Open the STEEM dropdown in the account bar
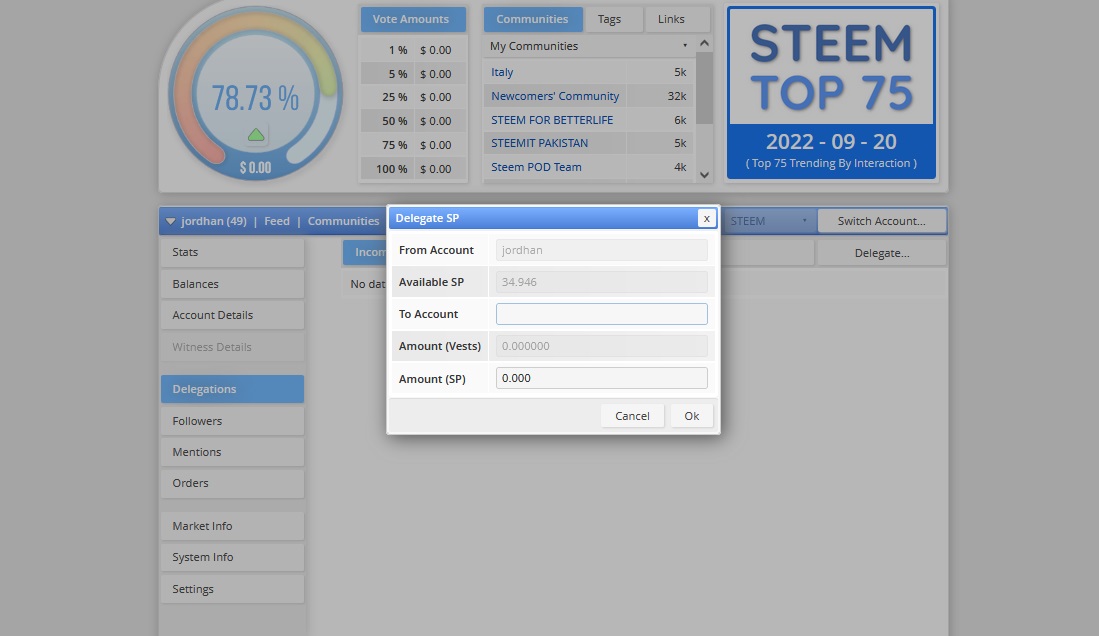The width and height of the screenshot is (1099, 636). click(x=768, y=221)
